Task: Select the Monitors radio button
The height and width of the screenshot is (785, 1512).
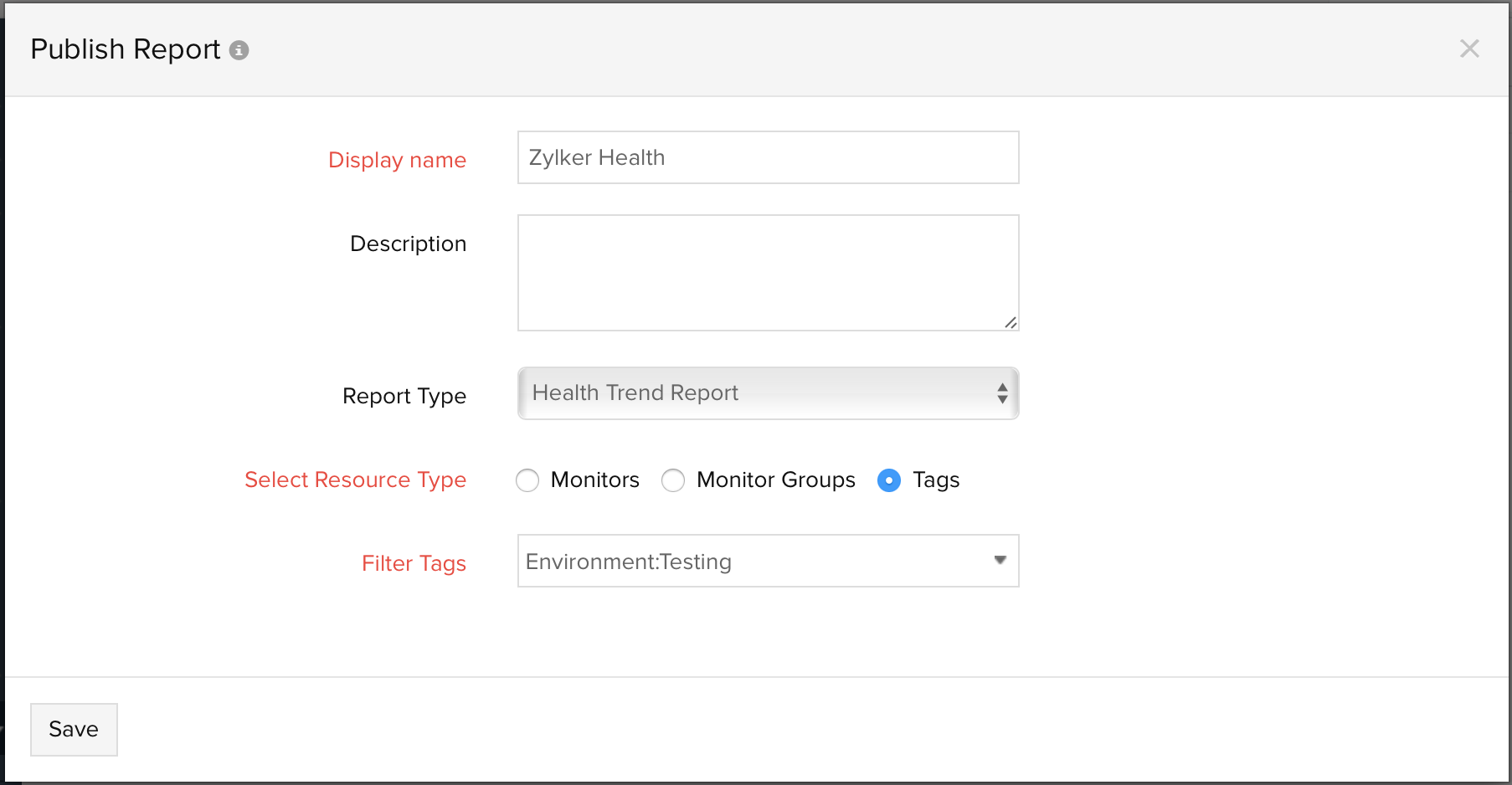Action: pyautogui.click(x=527, y=480)
